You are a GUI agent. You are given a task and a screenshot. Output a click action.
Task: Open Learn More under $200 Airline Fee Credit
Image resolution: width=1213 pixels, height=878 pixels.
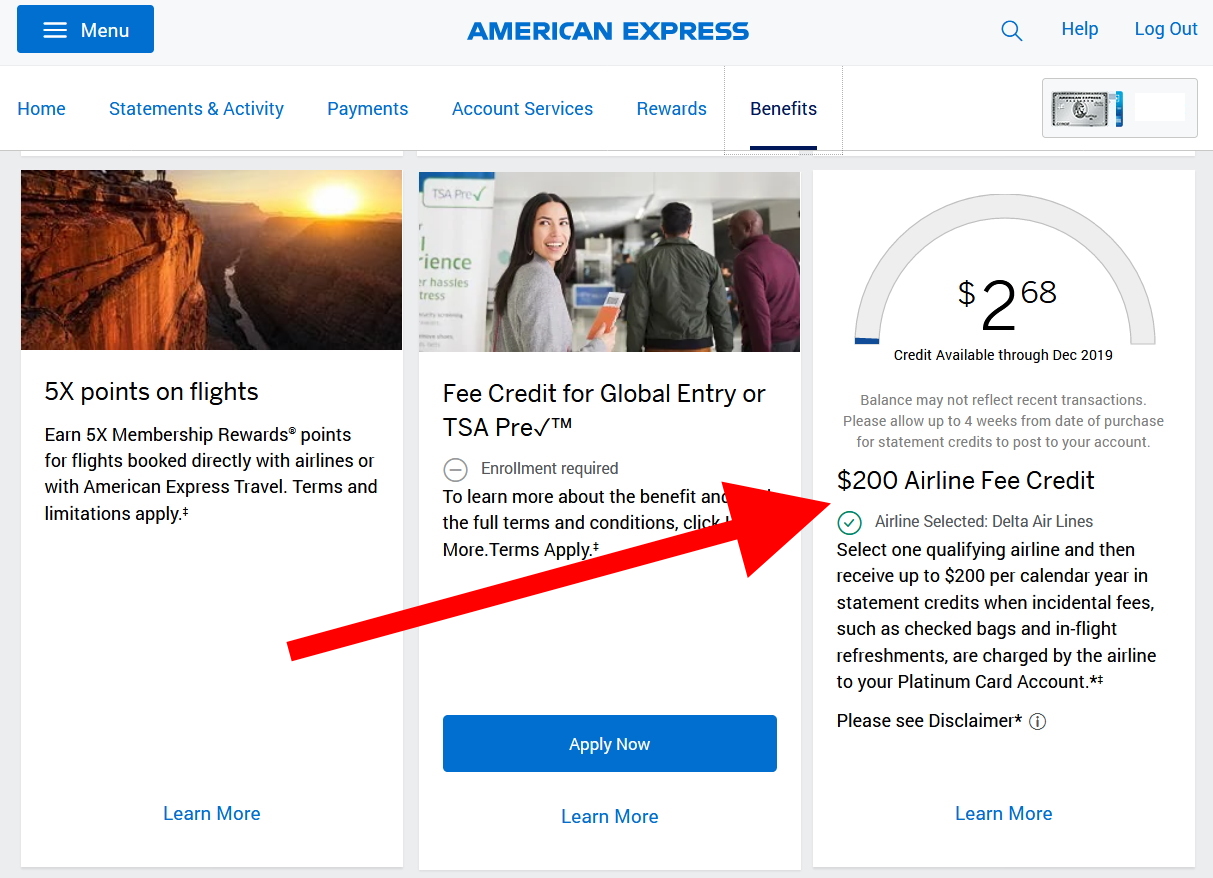1003,813
